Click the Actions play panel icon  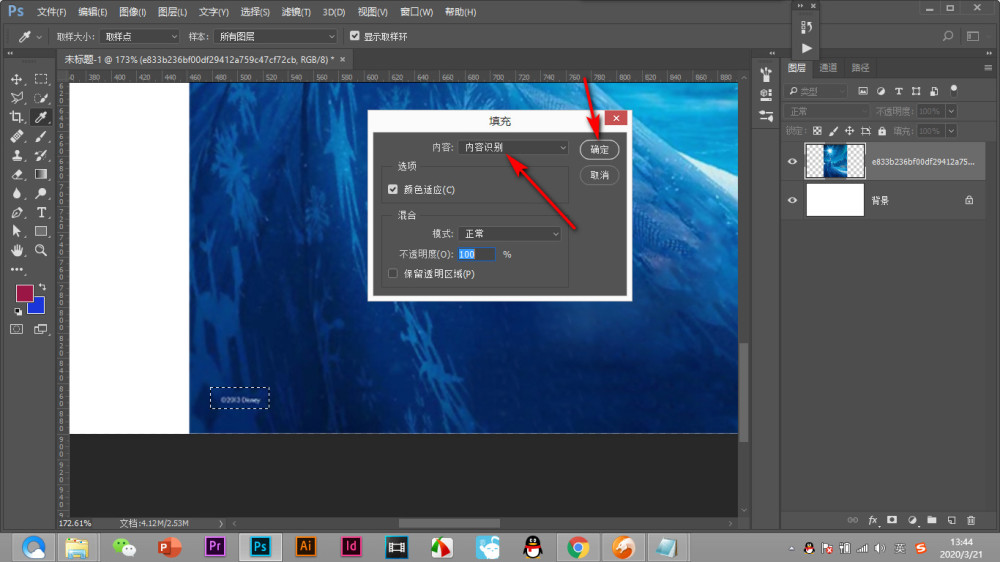[x=807, y=48]
